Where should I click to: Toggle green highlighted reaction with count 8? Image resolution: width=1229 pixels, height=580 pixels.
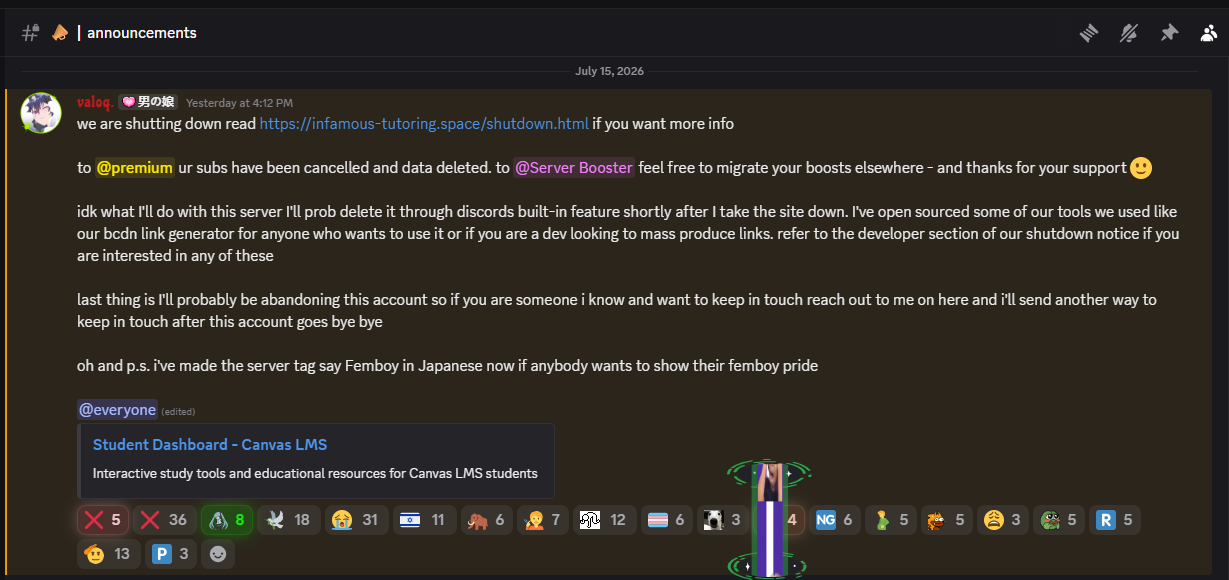point(227,520)
